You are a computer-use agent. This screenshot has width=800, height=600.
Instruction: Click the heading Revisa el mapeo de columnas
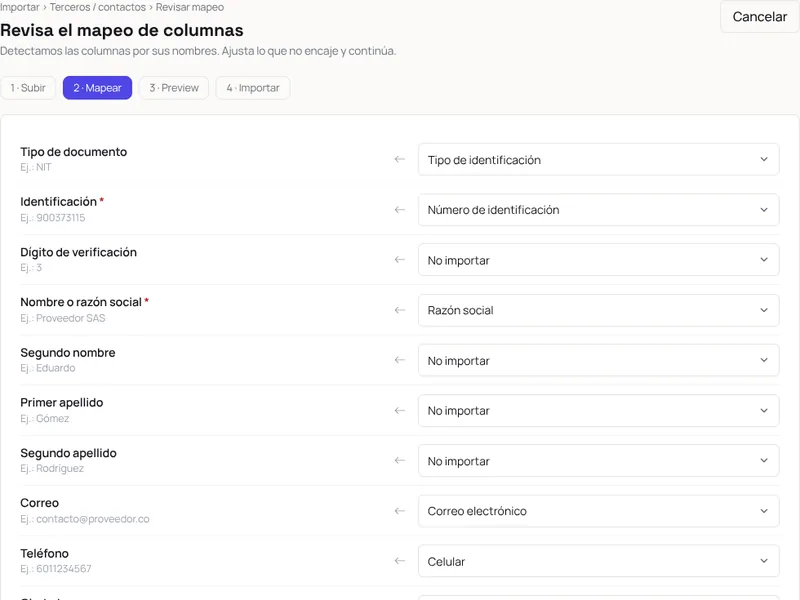[121, 31]
